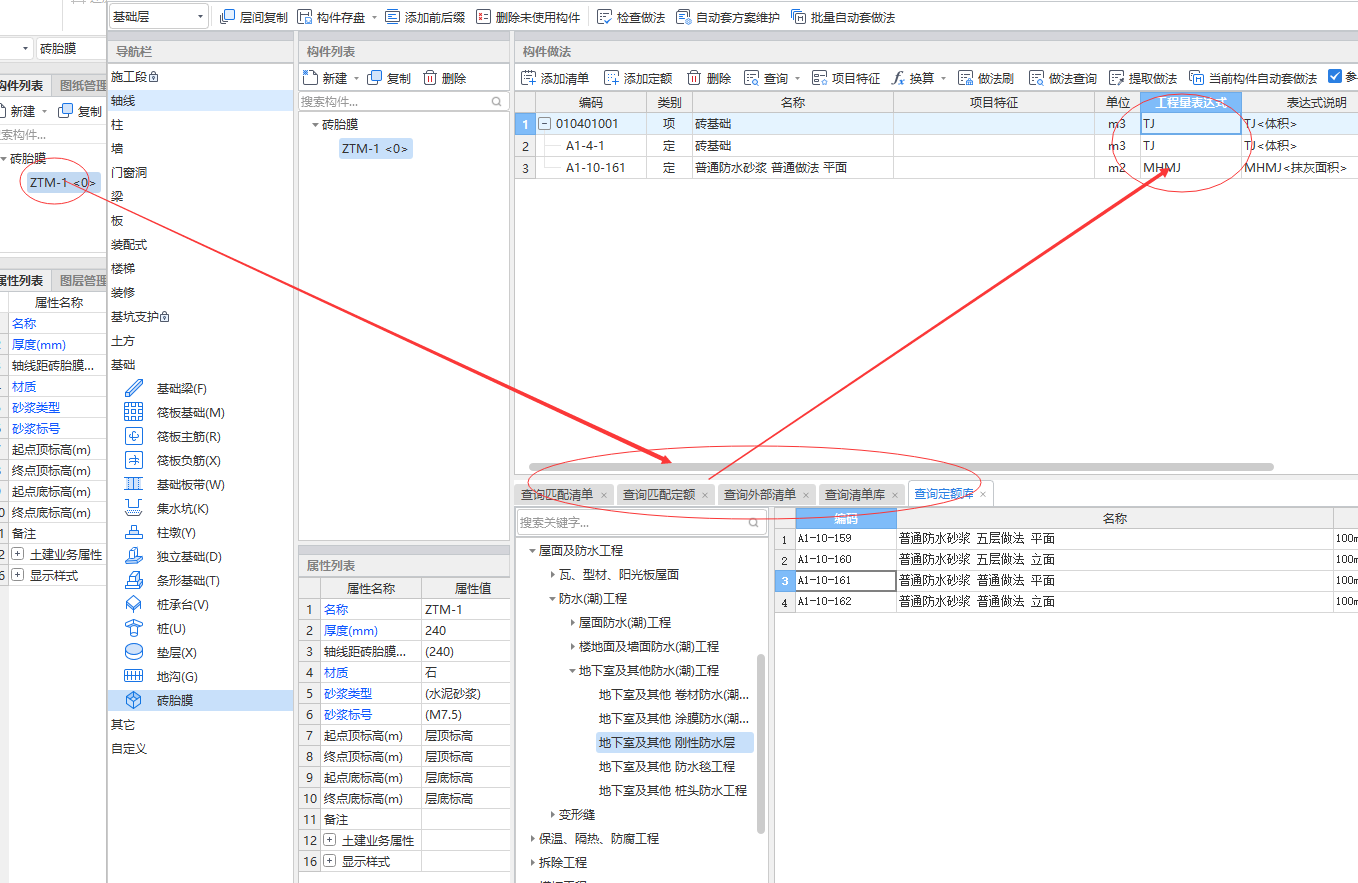This screenshot has height=883, width=1358.
Task: Close the 查询定额库 tab
Action: point(983,494)
